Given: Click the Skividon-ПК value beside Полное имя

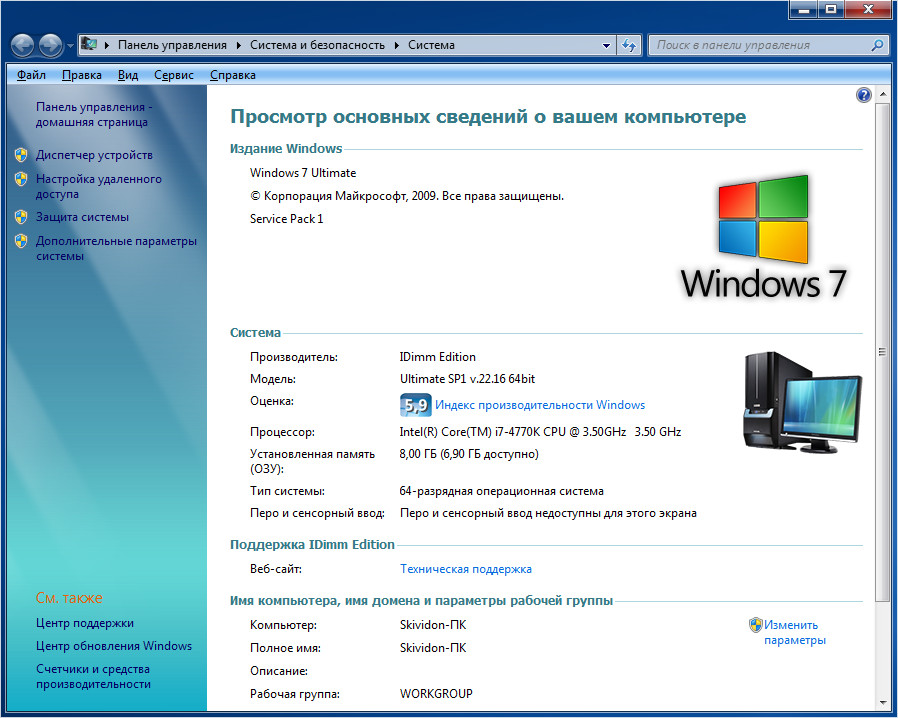Looking at the screenshot, I should pyautogui.click(x=433, y=648).
